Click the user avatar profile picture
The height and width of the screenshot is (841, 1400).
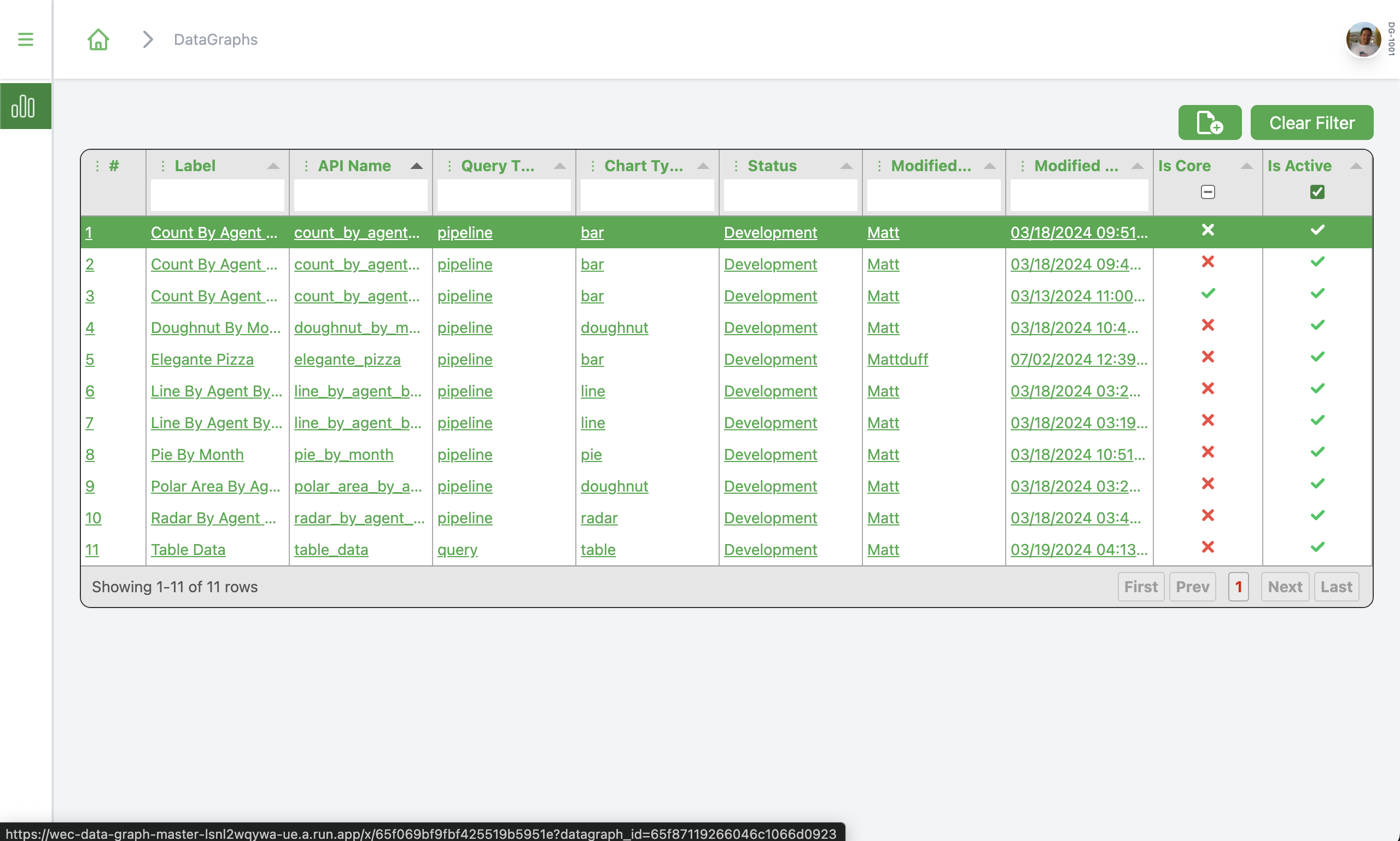click(x=1363, y=39)
